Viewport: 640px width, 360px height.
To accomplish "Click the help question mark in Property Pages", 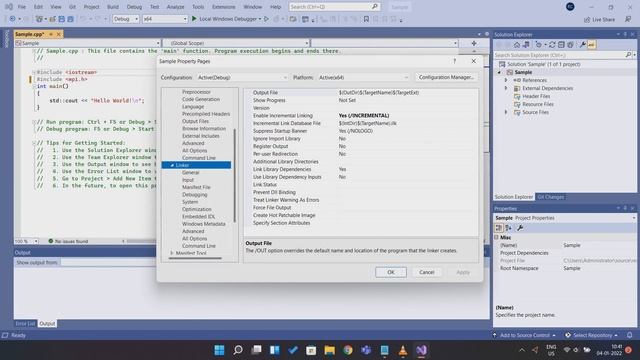I will pyautogui.click(x=455, y=61).
